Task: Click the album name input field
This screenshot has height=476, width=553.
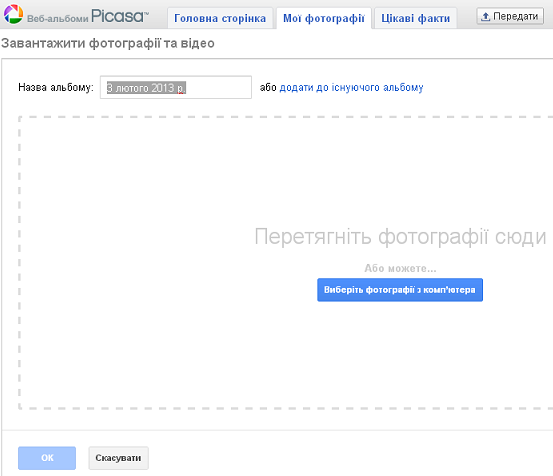Action: tap(176, 87)
